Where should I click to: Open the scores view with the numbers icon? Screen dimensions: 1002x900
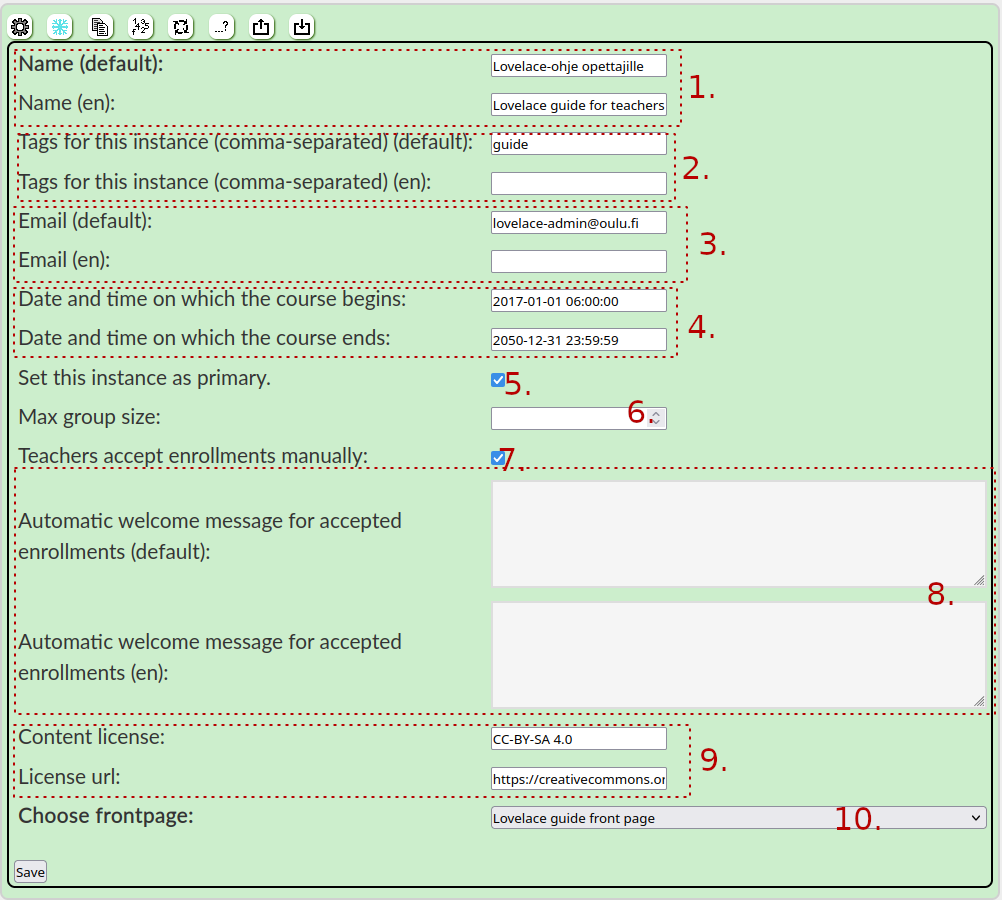pyautogui.click(x=140, y=27)
